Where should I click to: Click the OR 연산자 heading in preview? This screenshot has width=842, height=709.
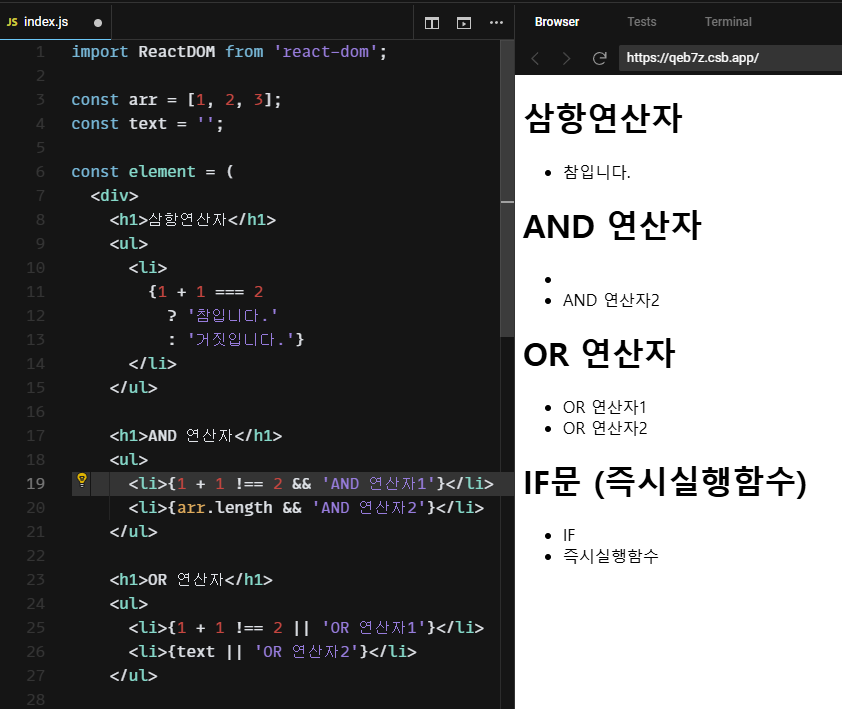599,354
